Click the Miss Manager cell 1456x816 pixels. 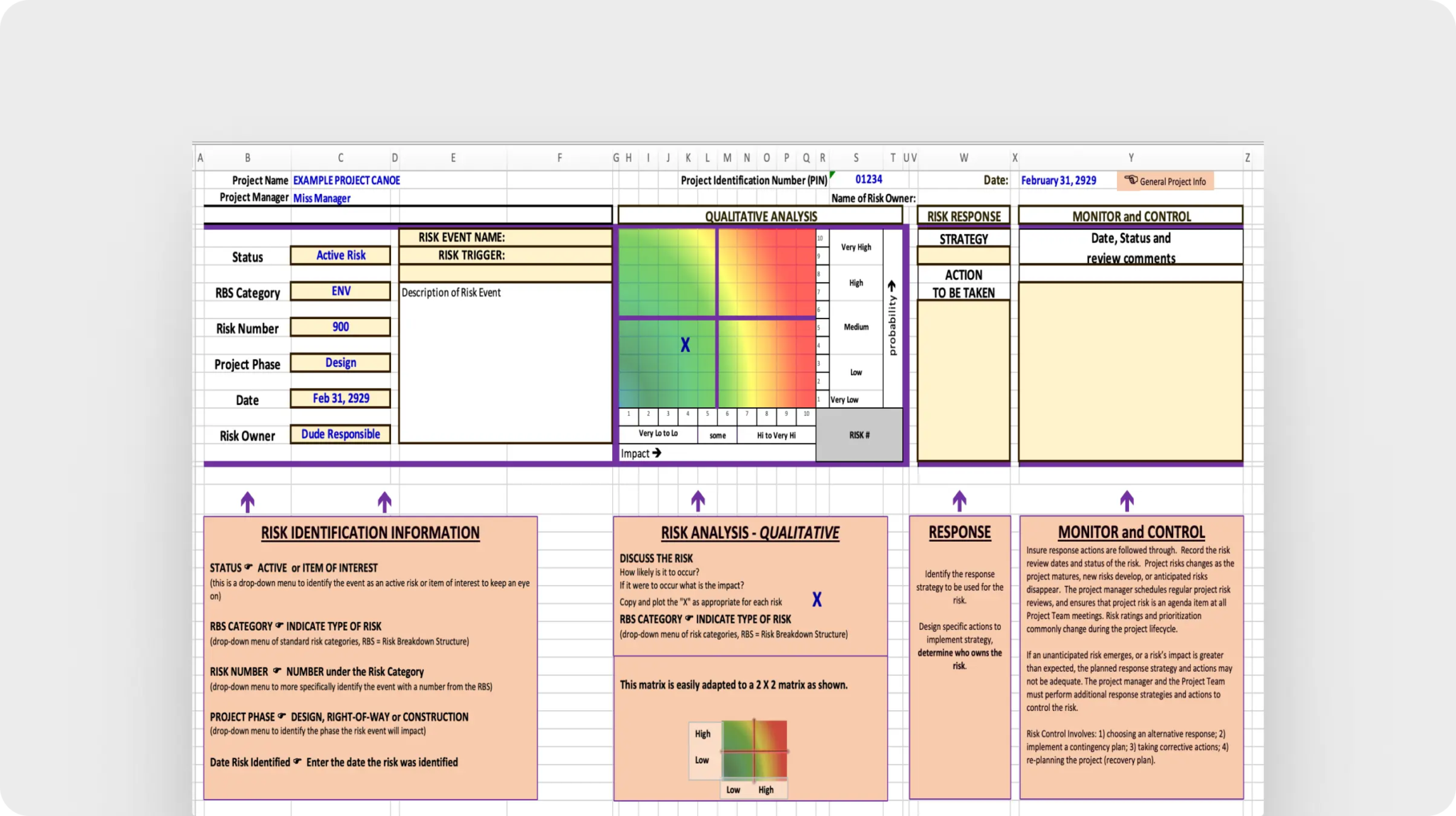(321, 198)
